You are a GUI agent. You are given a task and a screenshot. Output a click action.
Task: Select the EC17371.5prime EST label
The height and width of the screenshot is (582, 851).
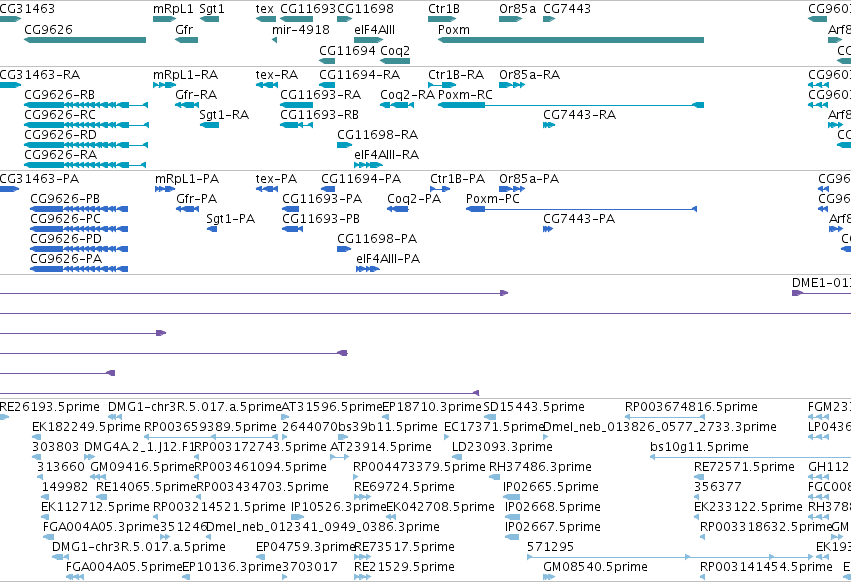pos(494,427)
